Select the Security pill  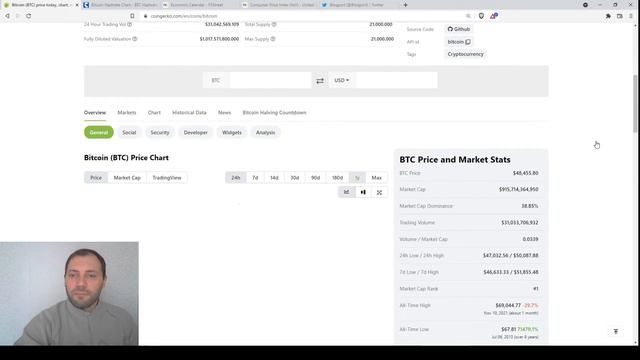(160, 132)
